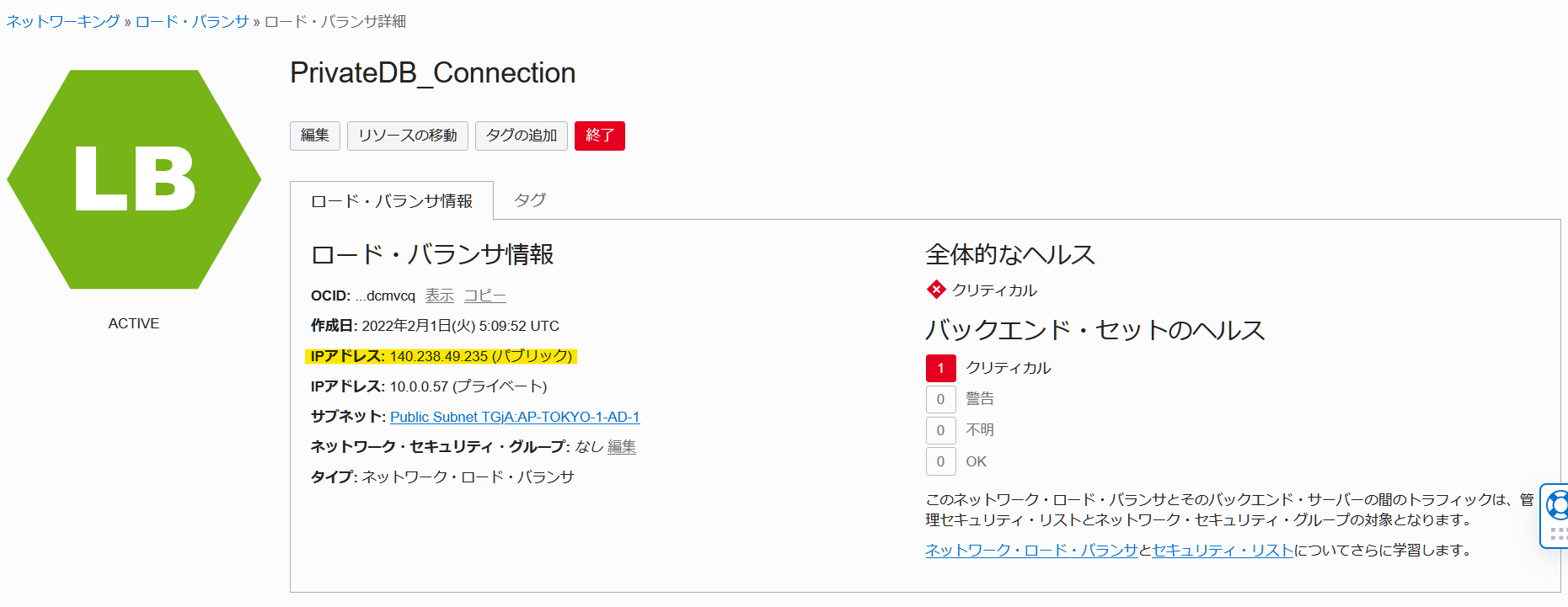This screenshot has width=1568, height=607.
Task: Open the Public Subnet TGjA:AP-TOKYO-1-AD-1 link
Action: [515, 417]
